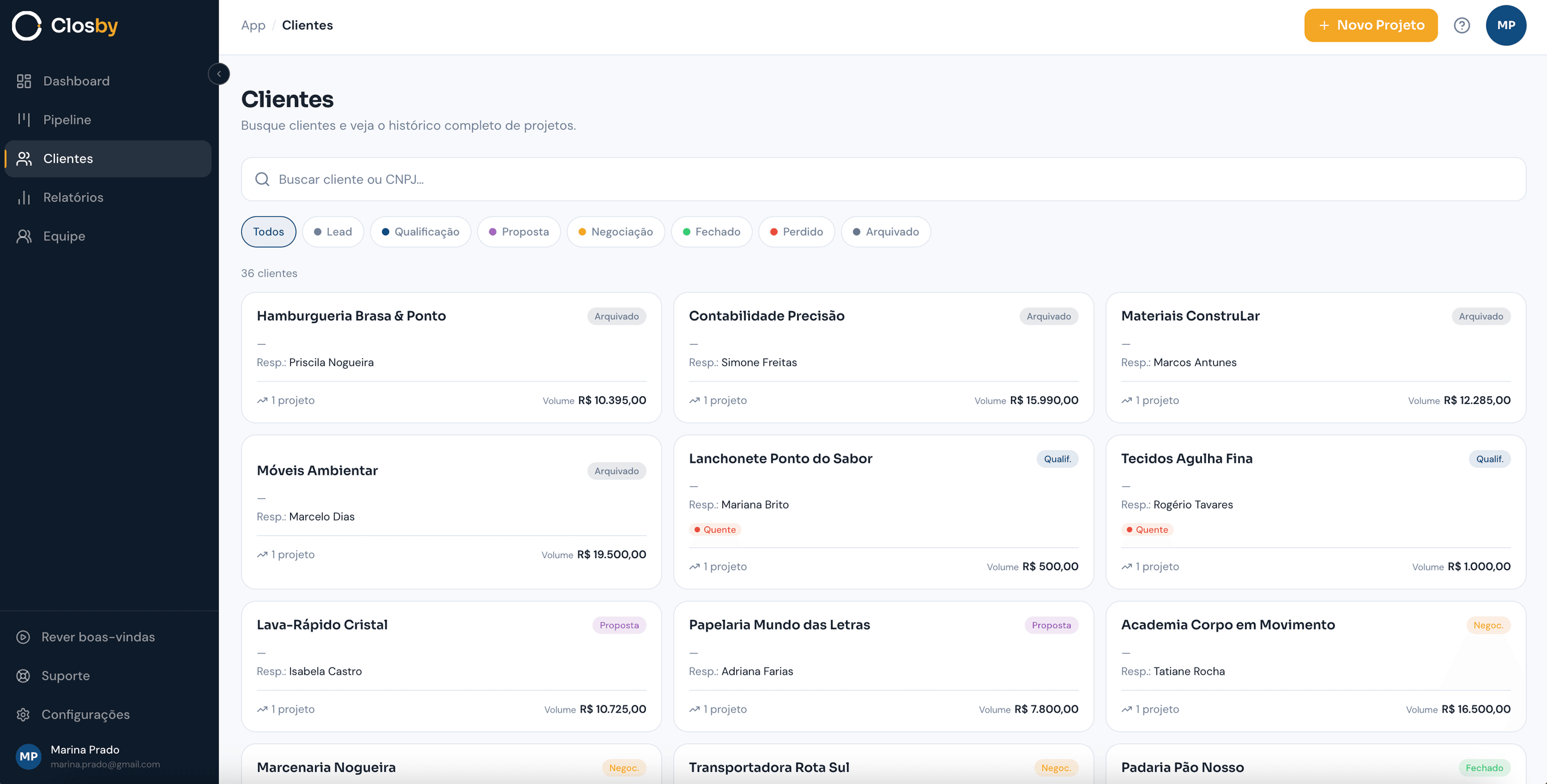Filter clients by Negociação status
The height and width of the screenshot is (784, 1547).
click(x=616, y=232)
